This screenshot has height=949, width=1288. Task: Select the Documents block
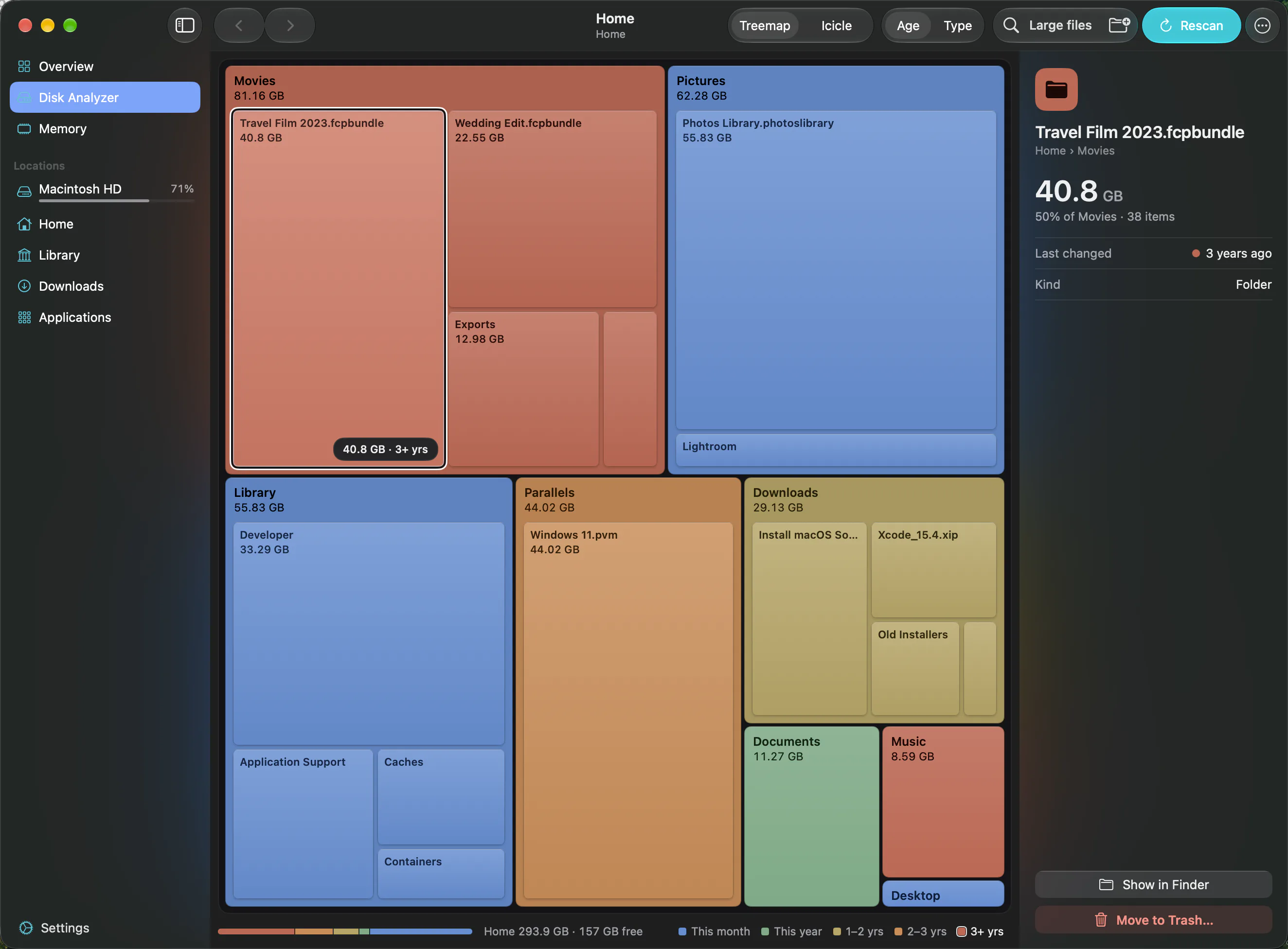pos(811,816)
